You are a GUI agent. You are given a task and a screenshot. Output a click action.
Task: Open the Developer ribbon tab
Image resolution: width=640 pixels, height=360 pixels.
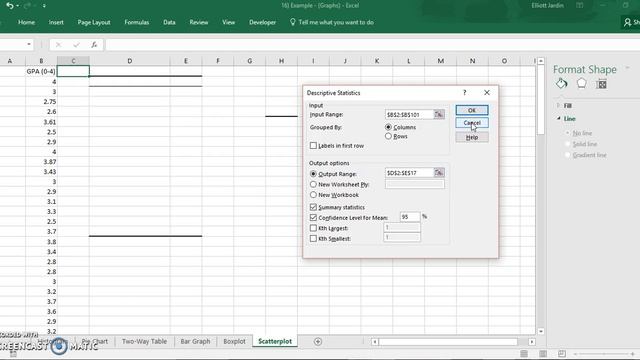coord(262,22)
